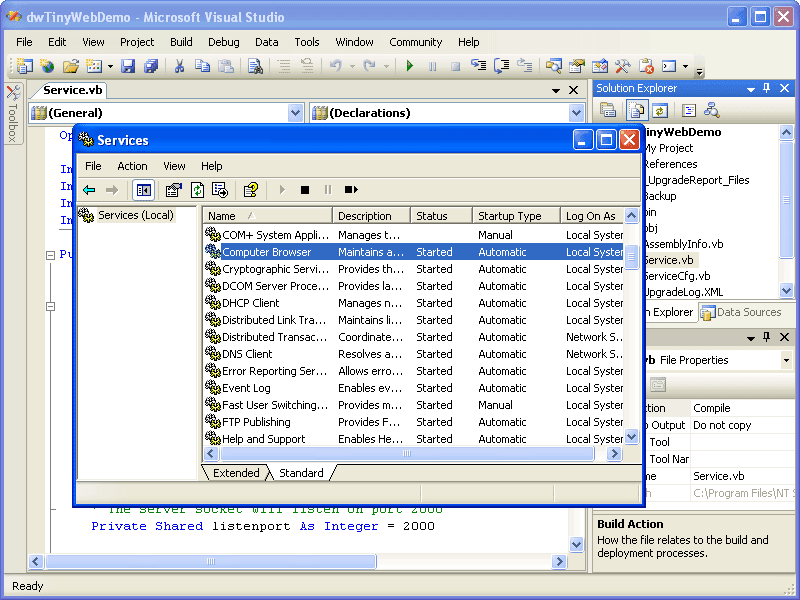The image size is (800, 600).
Task: Open Solution Explorer window position dropdown arrow
Action: 751,89
